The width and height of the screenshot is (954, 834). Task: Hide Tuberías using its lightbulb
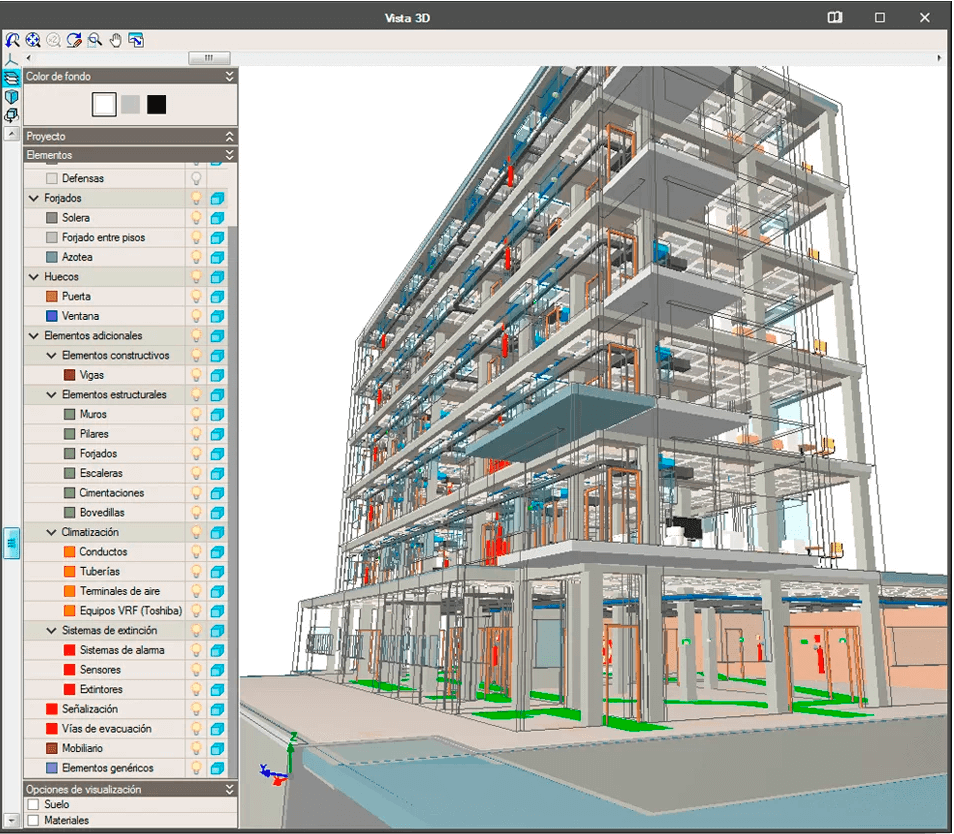(x=197, y=571)
